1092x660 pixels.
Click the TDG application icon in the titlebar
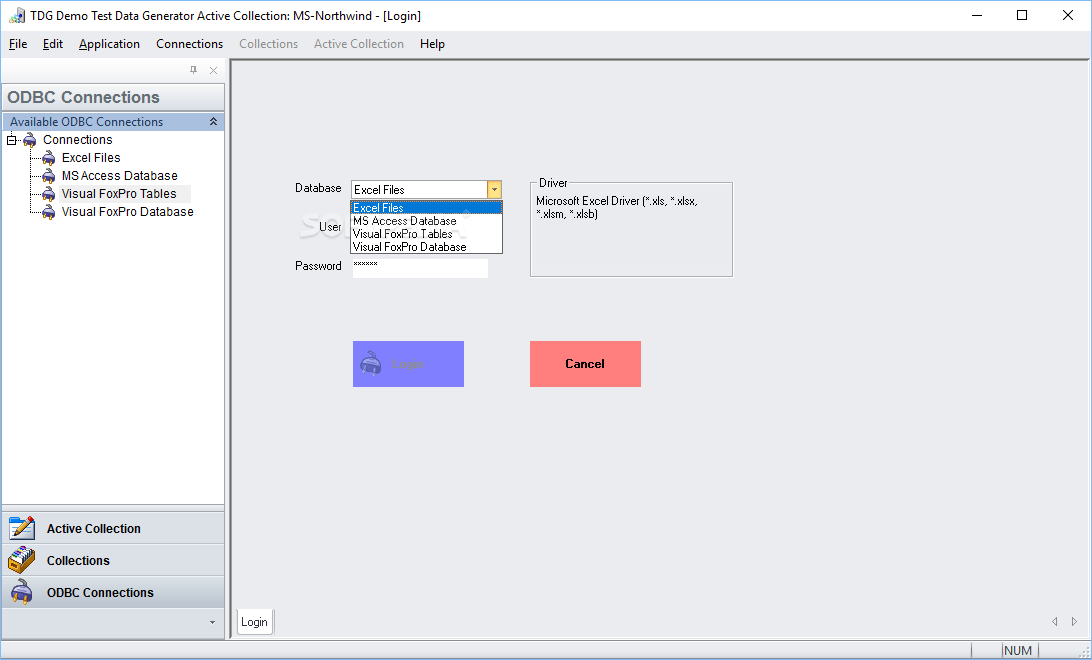pyautogui.click(x=15, y=15)
